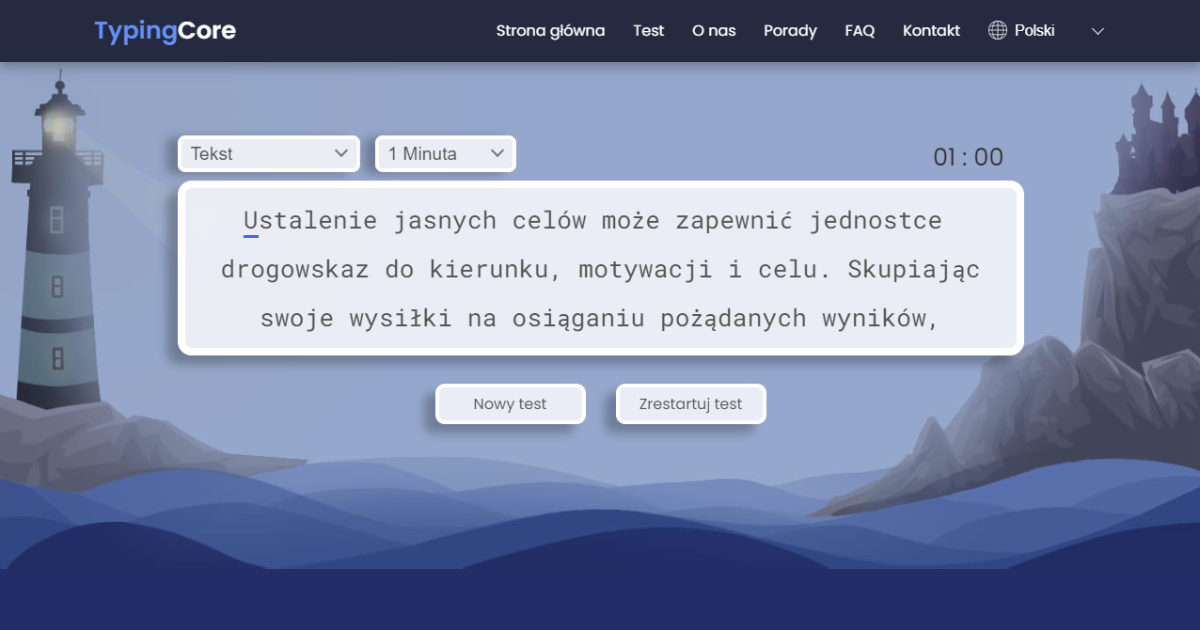The height and width of the screenshot is (630, 1200).
Task: Click the Polski language label
Action: click(x=1033, y=30)
